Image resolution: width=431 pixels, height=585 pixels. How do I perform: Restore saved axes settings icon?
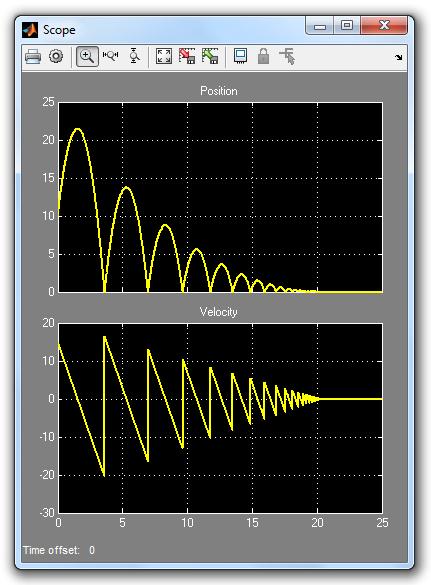[210, 56]
